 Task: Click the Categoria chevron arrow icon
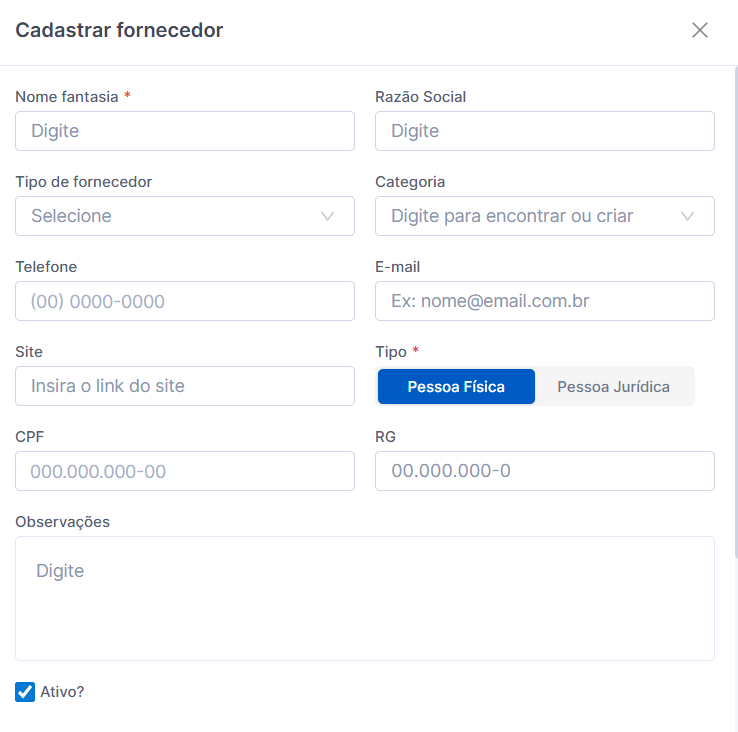687,216
